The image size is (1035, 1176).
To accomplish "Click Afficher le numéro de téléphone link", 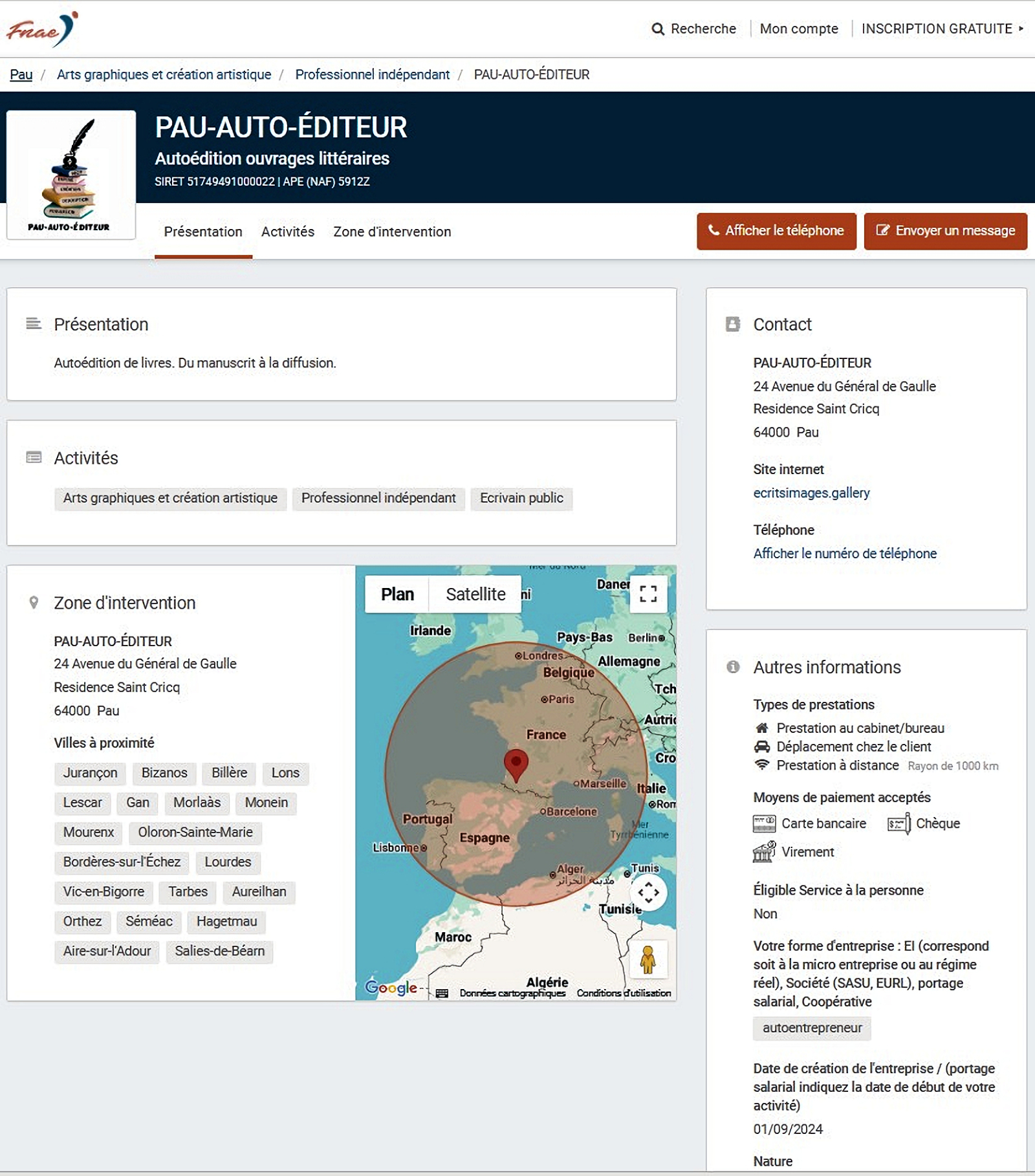I will coord(844,554).
